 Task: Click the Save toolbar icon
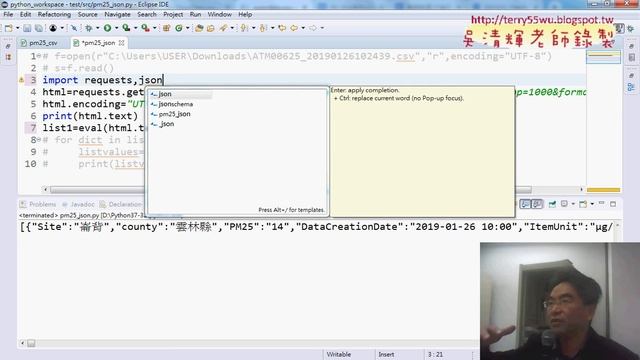[x=27, y=28]
